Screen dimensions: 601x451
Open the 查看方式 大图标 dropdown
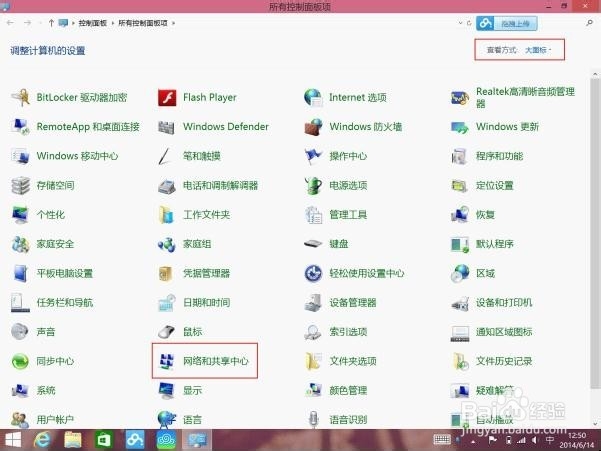pyautogui.click(x=538, y=50)
